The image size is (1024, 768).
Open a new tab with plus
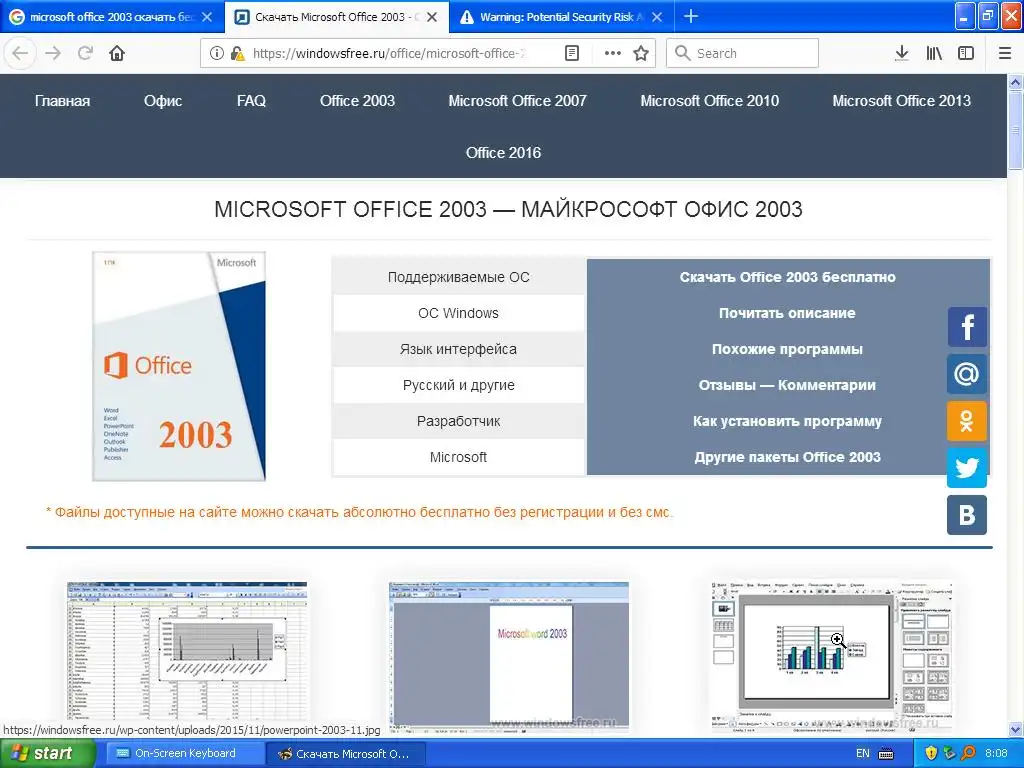[x=691, y=16]
